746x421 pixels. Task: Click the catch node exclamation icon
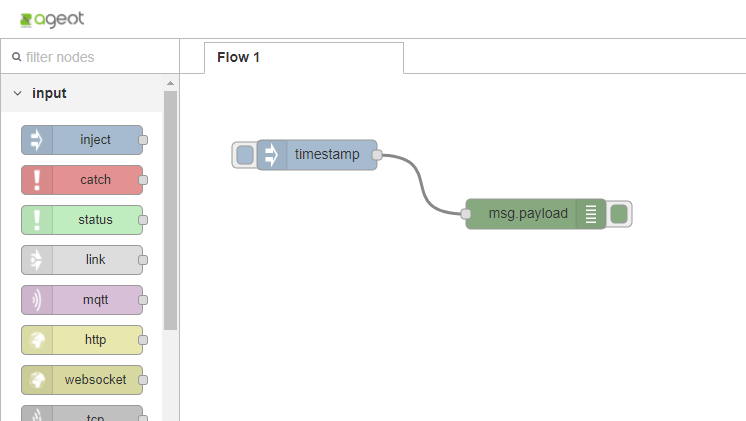click(37, 180)
